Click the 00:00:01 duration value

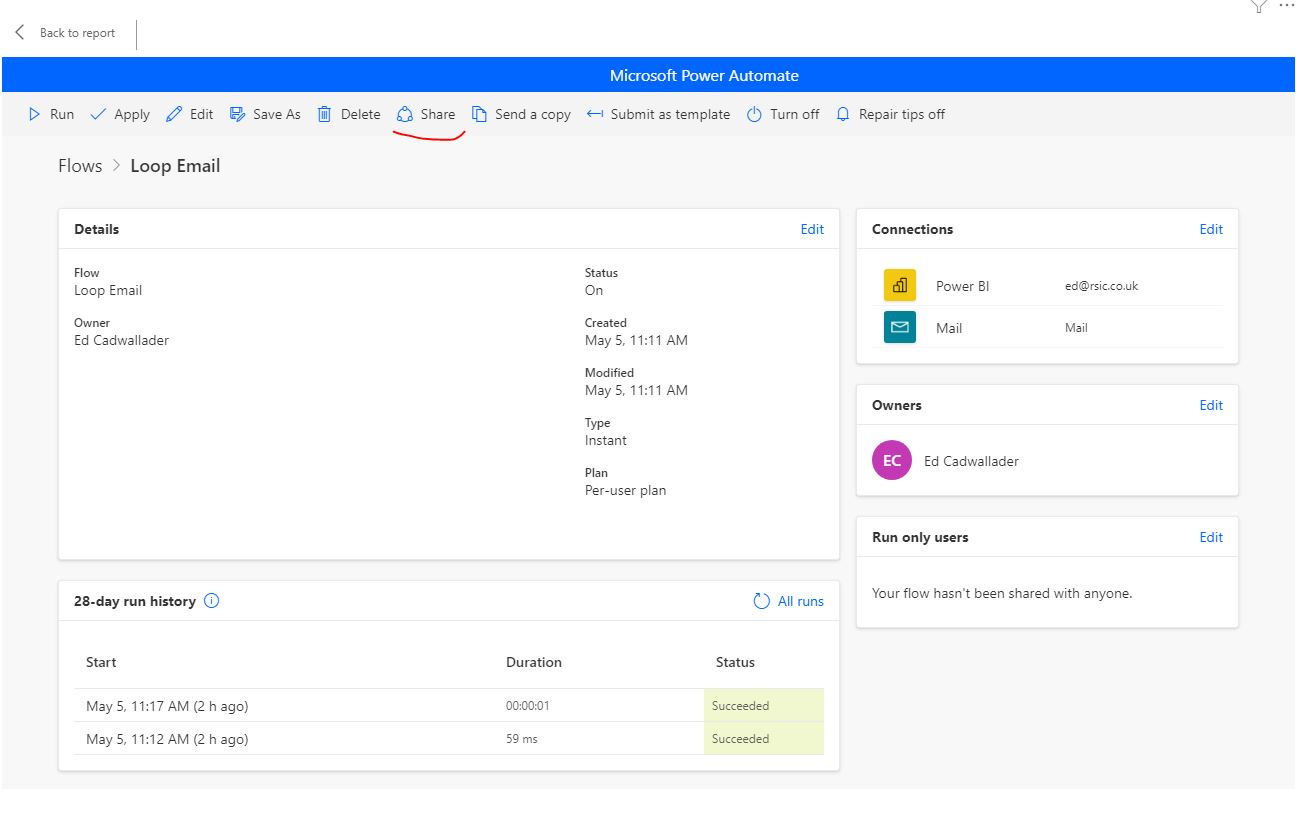pos(528,706)
